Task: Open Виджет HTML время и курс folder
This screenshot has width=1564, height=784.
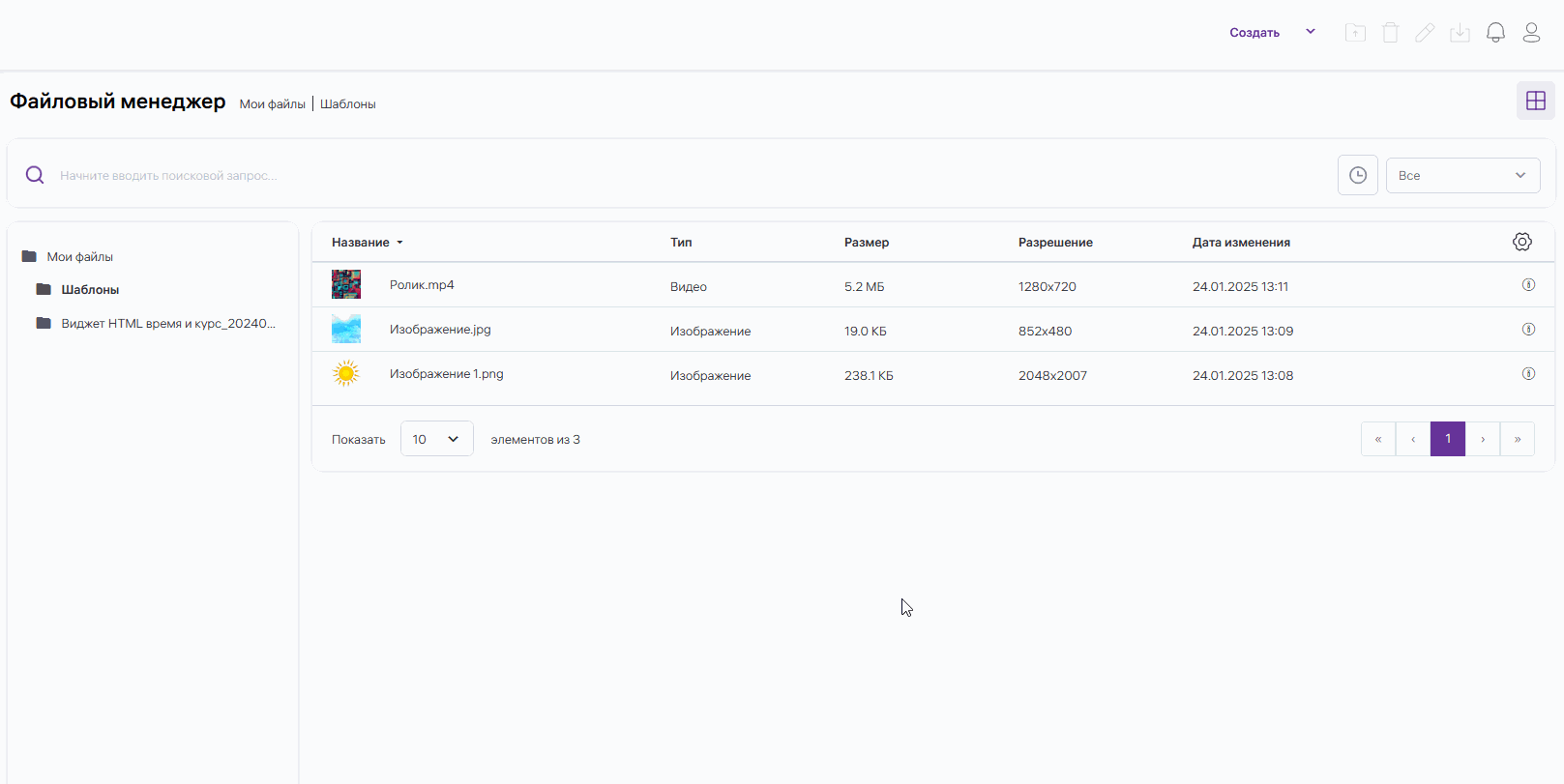Action: point(167,324)
